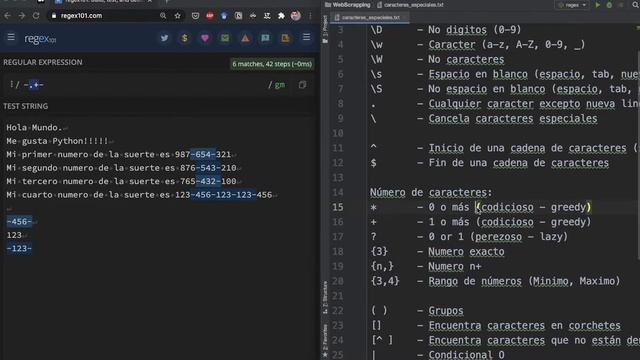Viewport: 640px width, 360px height.
Task: Open the Twitter icon in regex101 header
Action: point(164,38)
